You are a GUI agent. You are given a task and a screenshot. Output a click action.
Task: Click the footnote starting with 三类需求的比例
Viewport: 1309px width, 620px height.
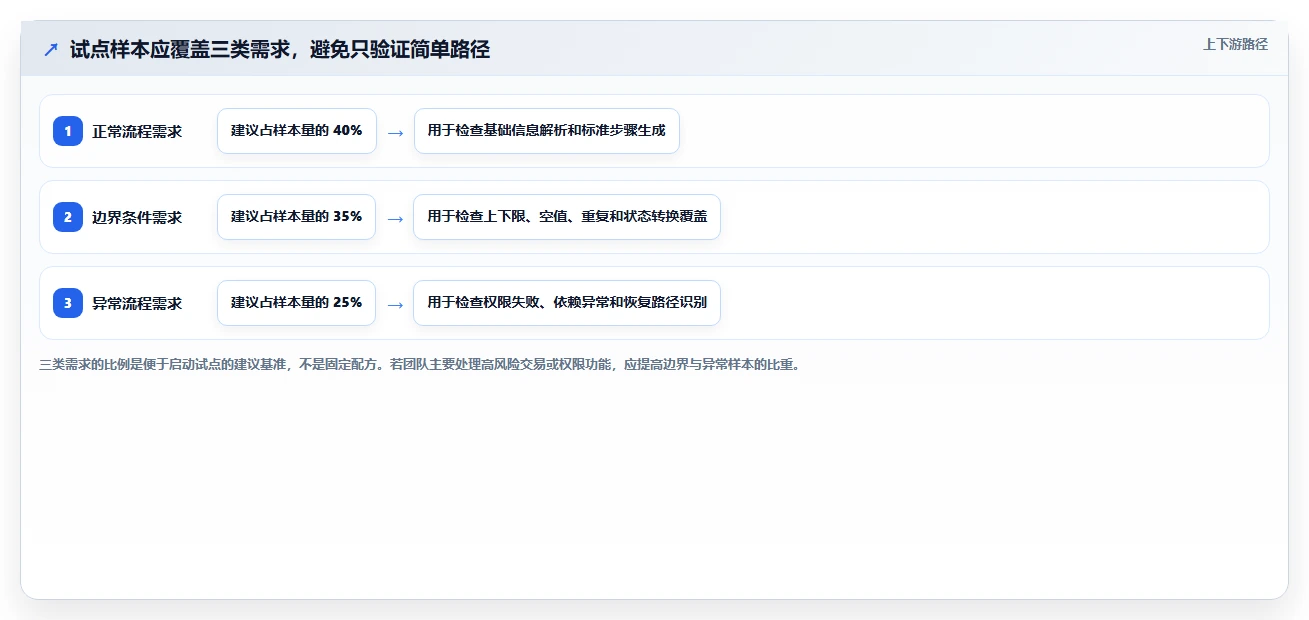(x=419, y=365)
